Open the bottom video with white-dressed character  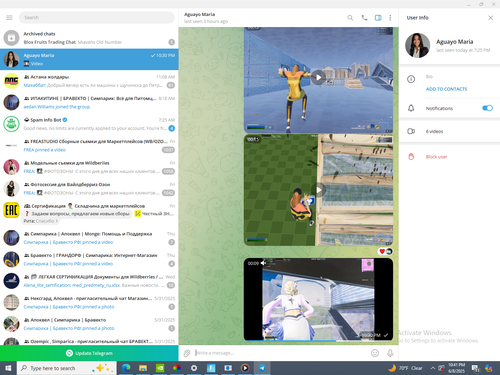318,299
